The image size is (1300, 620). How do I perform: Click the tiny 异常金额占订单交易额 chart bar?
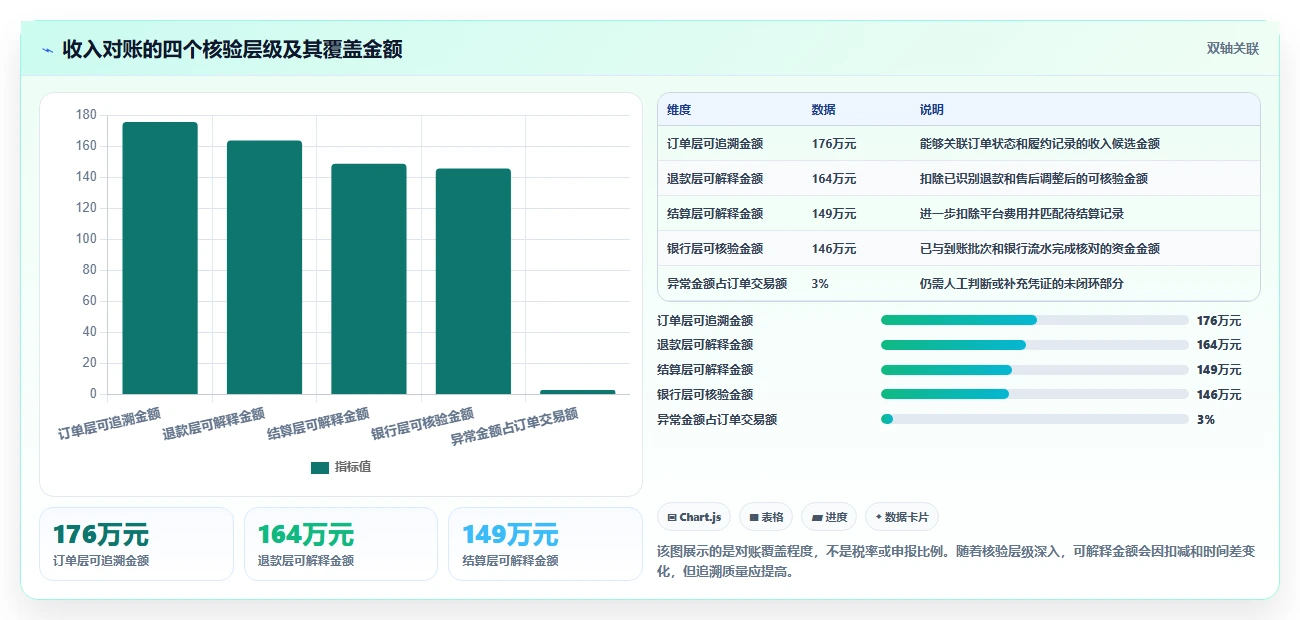coord(578,392)
